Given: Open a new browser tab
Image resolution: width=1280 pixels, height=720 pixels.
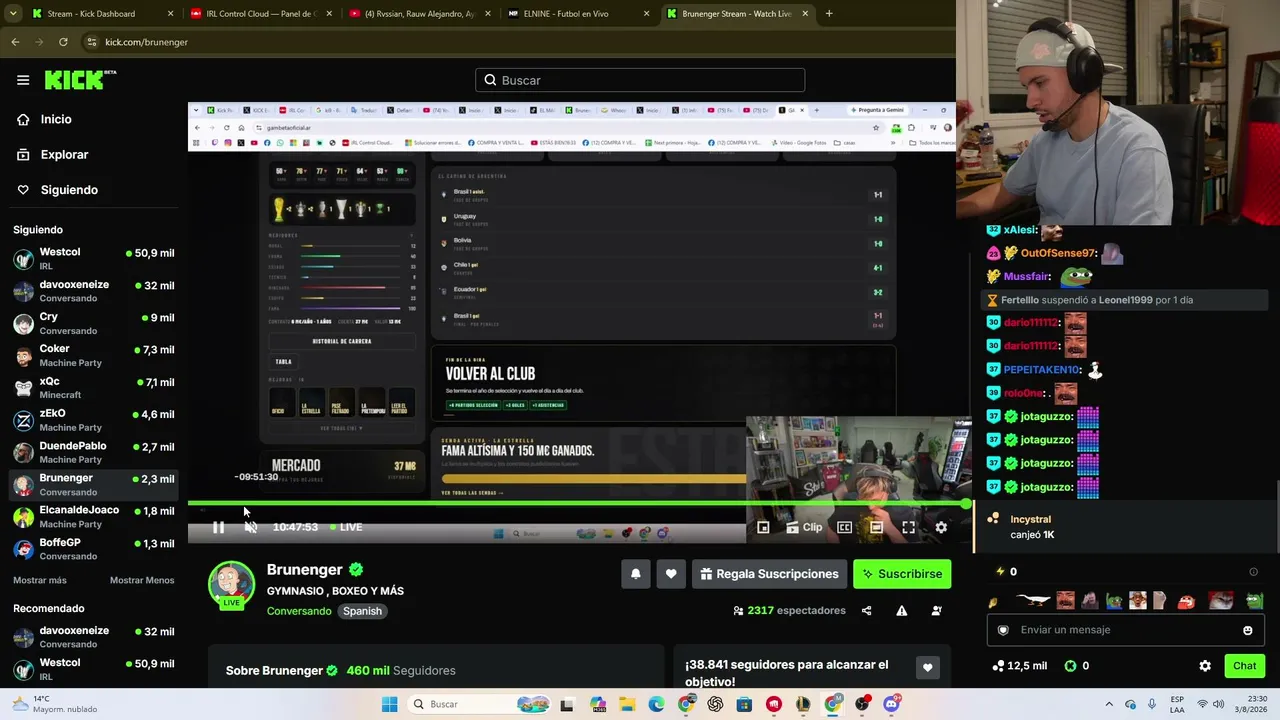Looking at the screenshot, I should 829,14.
